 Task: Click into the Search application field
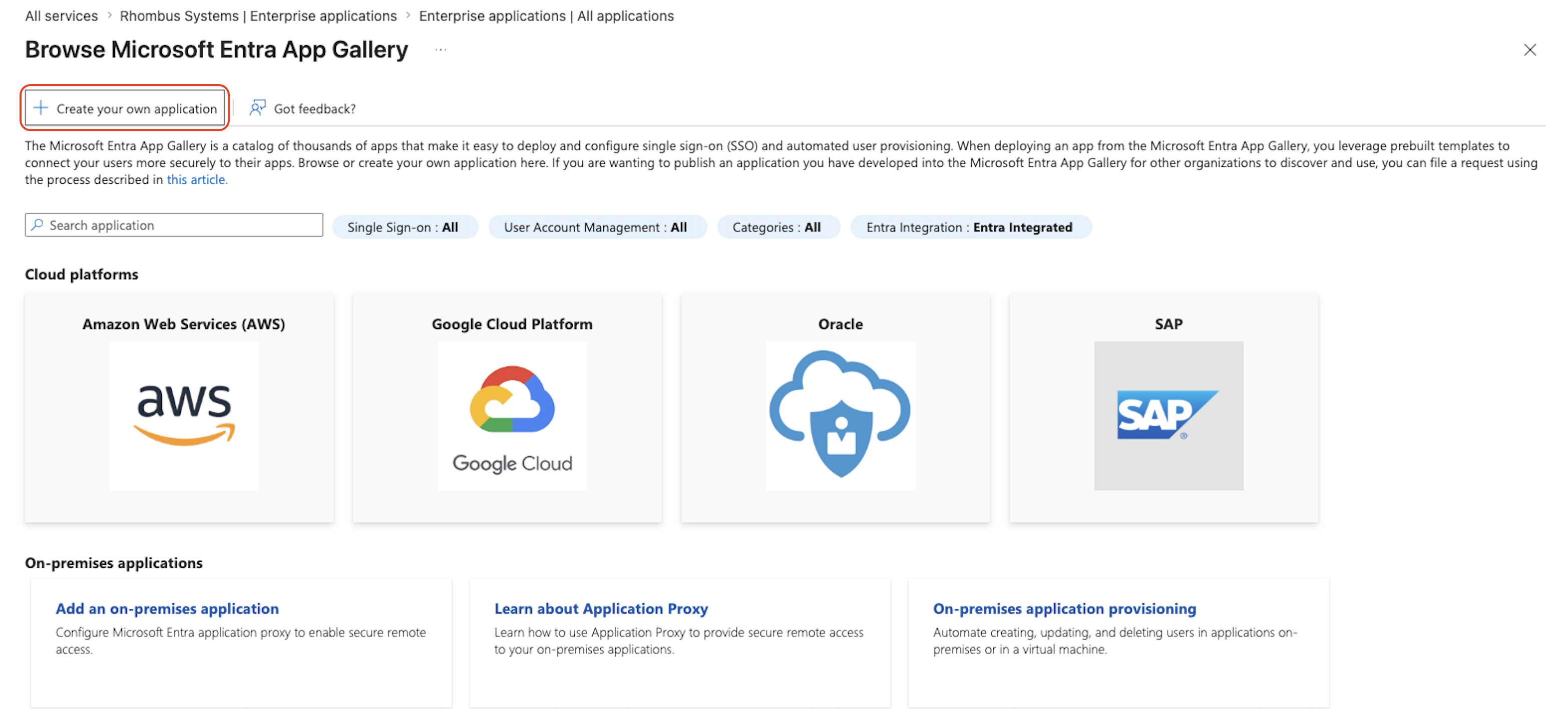click(174, 225)
